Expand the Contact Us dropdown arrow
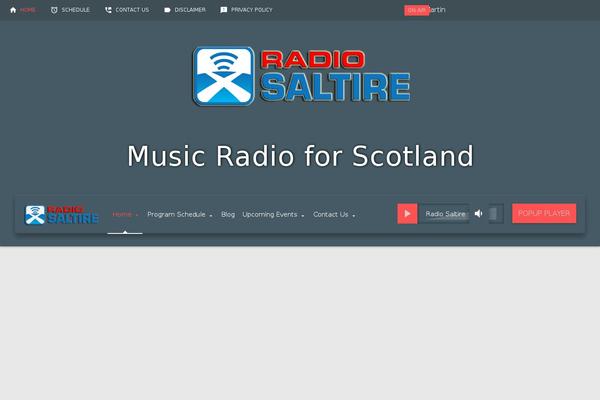 [354, 216]
